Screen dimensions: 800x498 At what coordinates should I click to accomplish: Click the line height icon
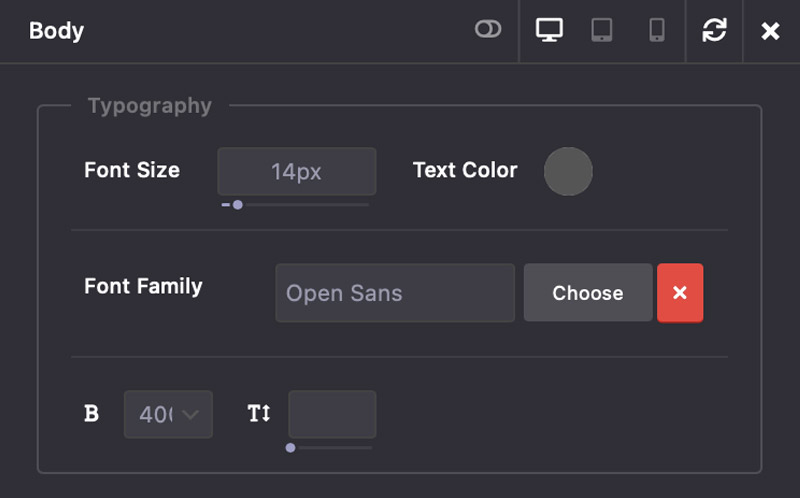[259, 413]
